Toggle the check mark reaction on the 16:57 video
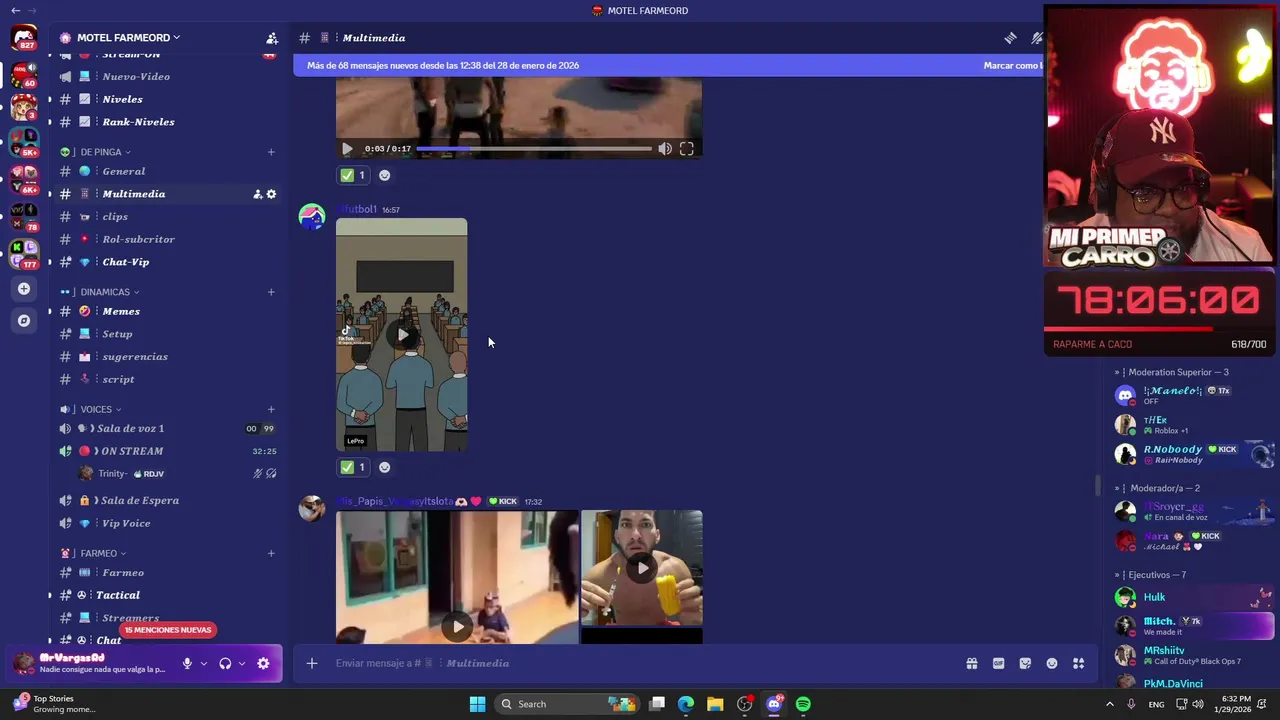This screenshot has height=720, width=1280. pos(353,467)
